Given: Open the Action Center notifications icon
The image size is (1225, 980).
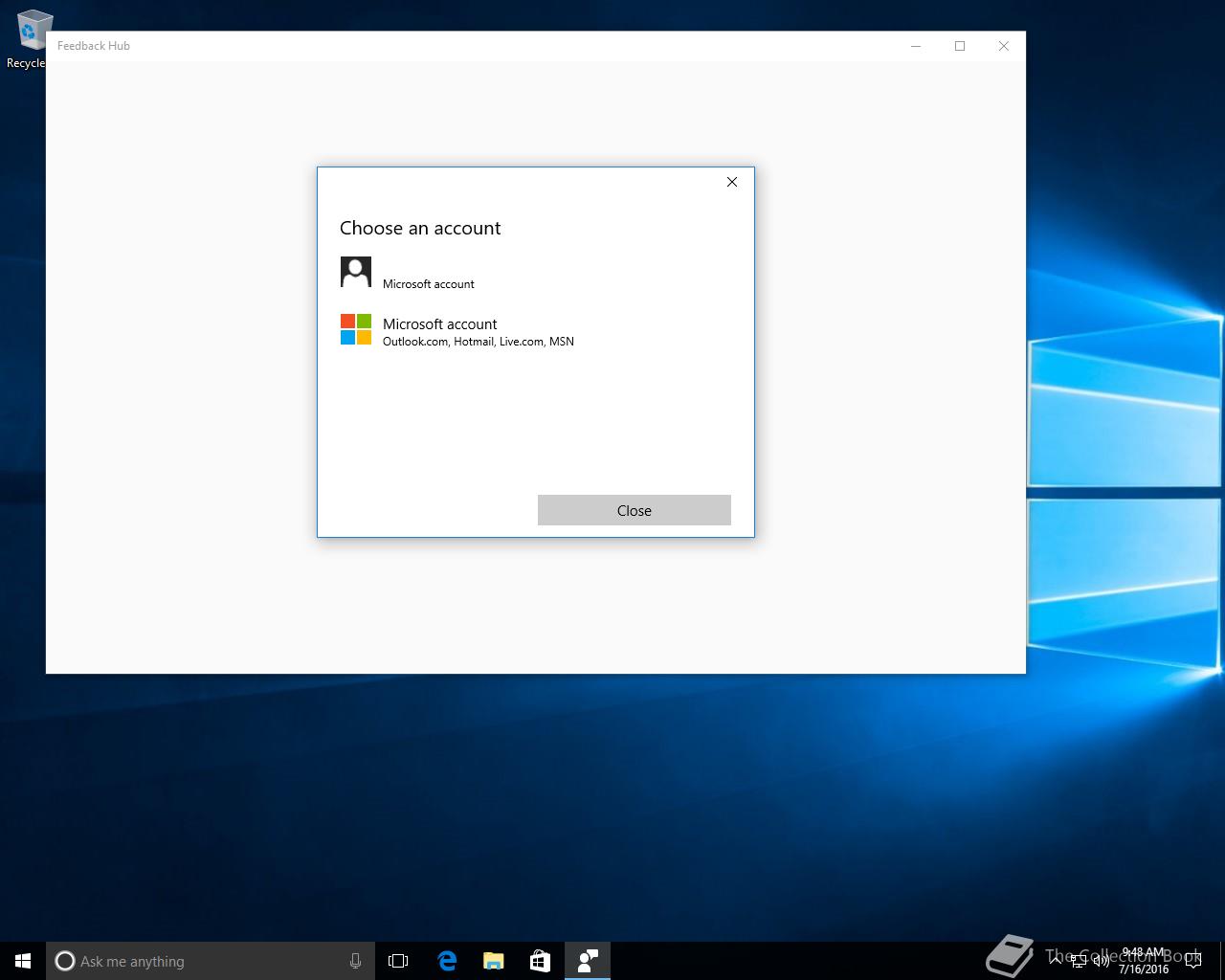Looking at the screenshot, I should pos(1193,961).
